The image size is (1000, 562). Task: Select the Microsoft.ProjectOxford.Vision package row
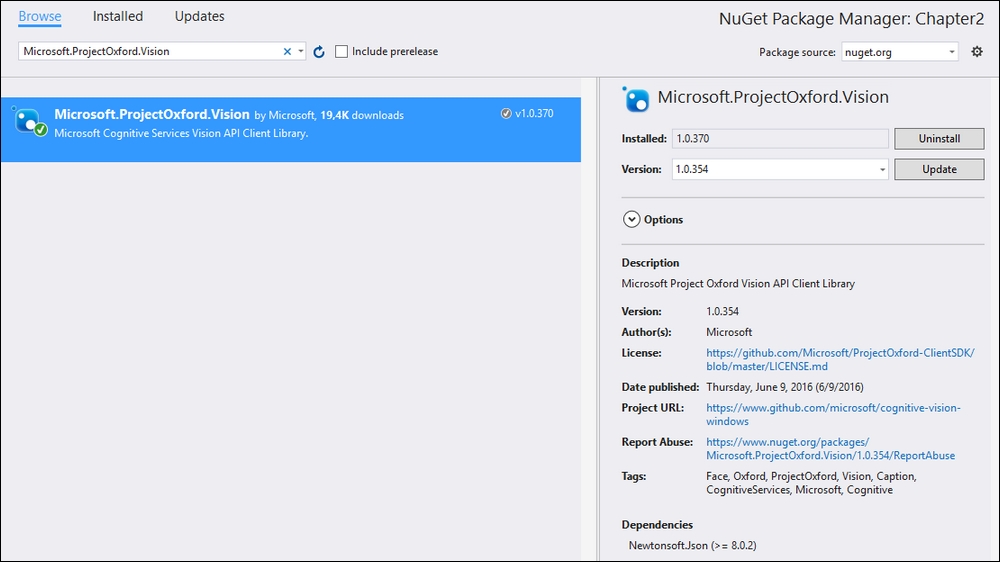[290, 129]
